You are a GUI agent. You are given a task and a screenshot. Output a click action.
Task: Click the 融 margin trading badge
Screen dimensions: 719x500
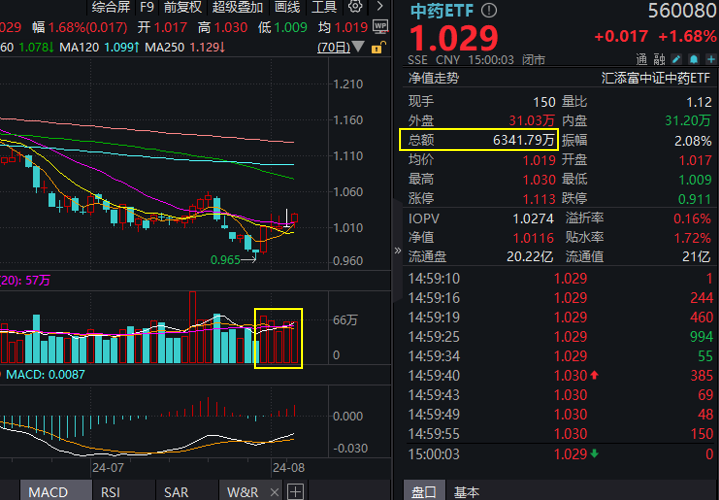[x=659, y=59]
